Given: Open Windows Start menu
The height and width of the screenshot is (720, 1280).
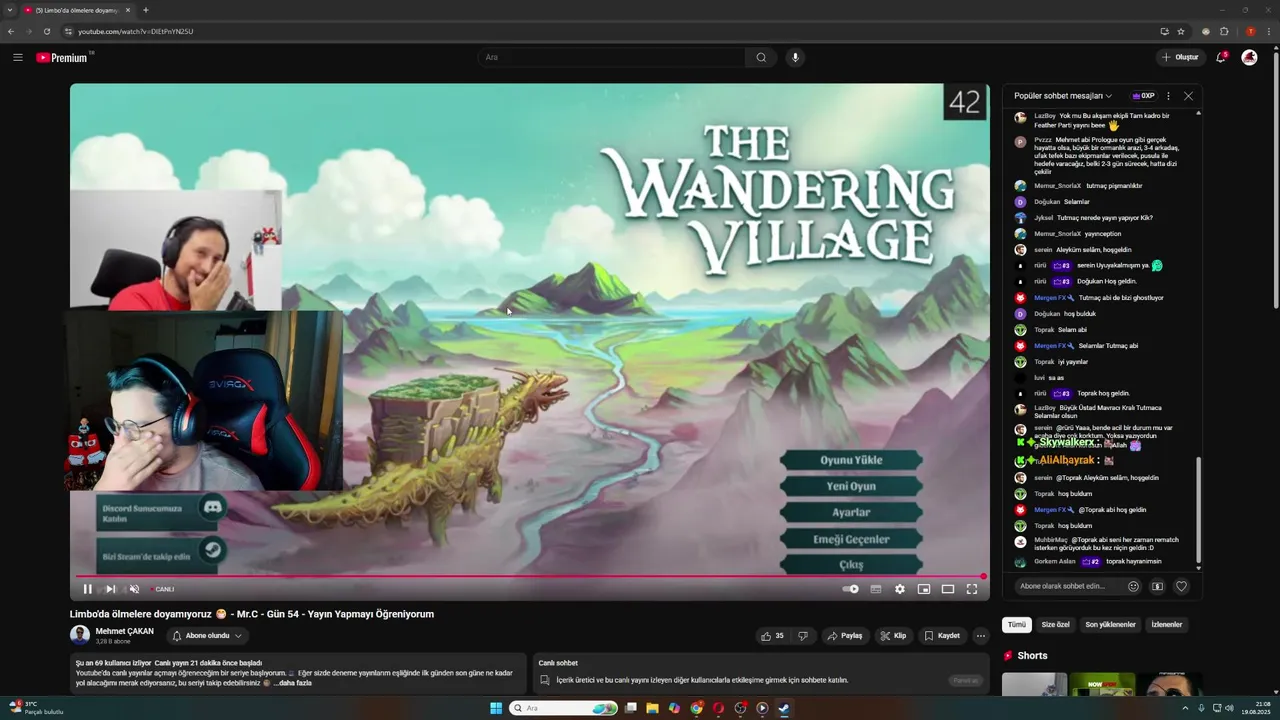Looking at the screenshot, I should click(x=496, y=708).
